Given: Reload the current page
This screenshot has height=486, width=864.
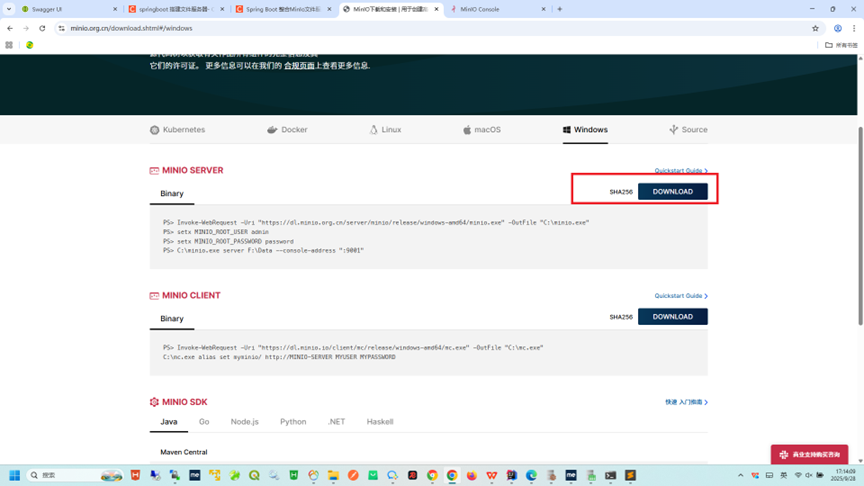Looking at the screenshot, I should (42, 28).
